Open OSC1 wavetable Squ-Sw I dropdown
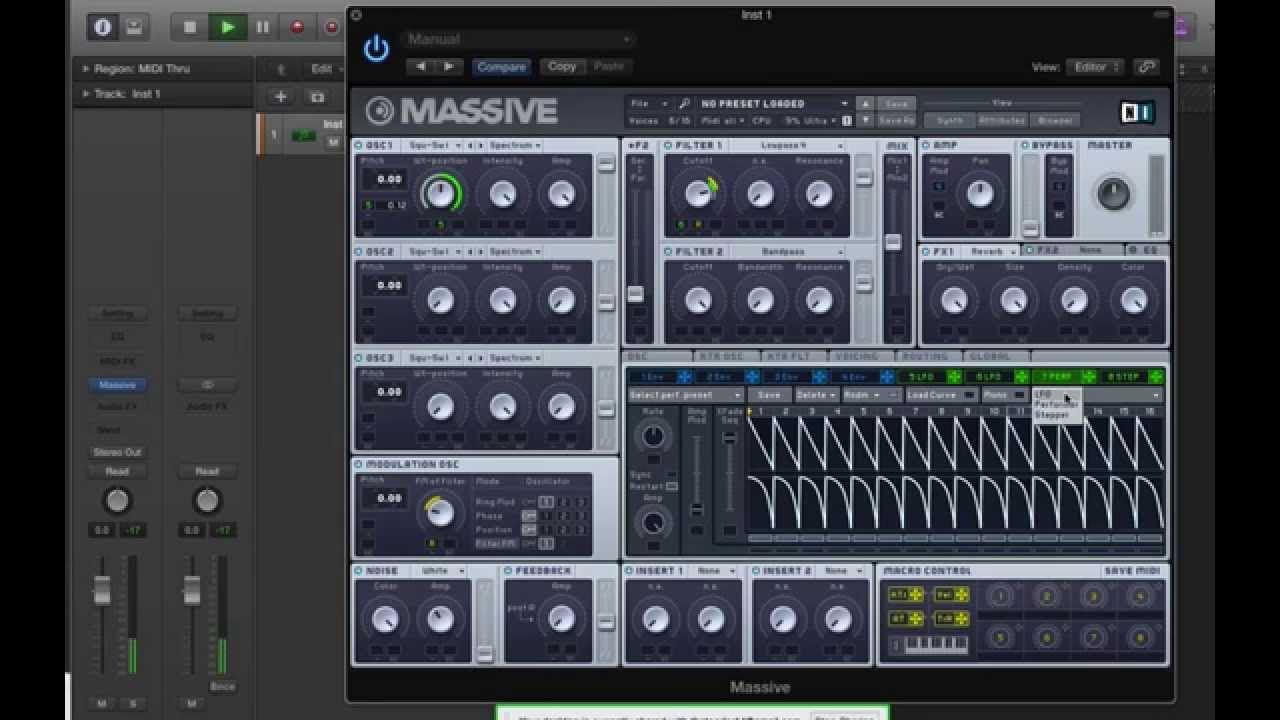Image resolution: width=1280 pixels, height=720 pixels. pyautogui.click(x=434, y=146)
